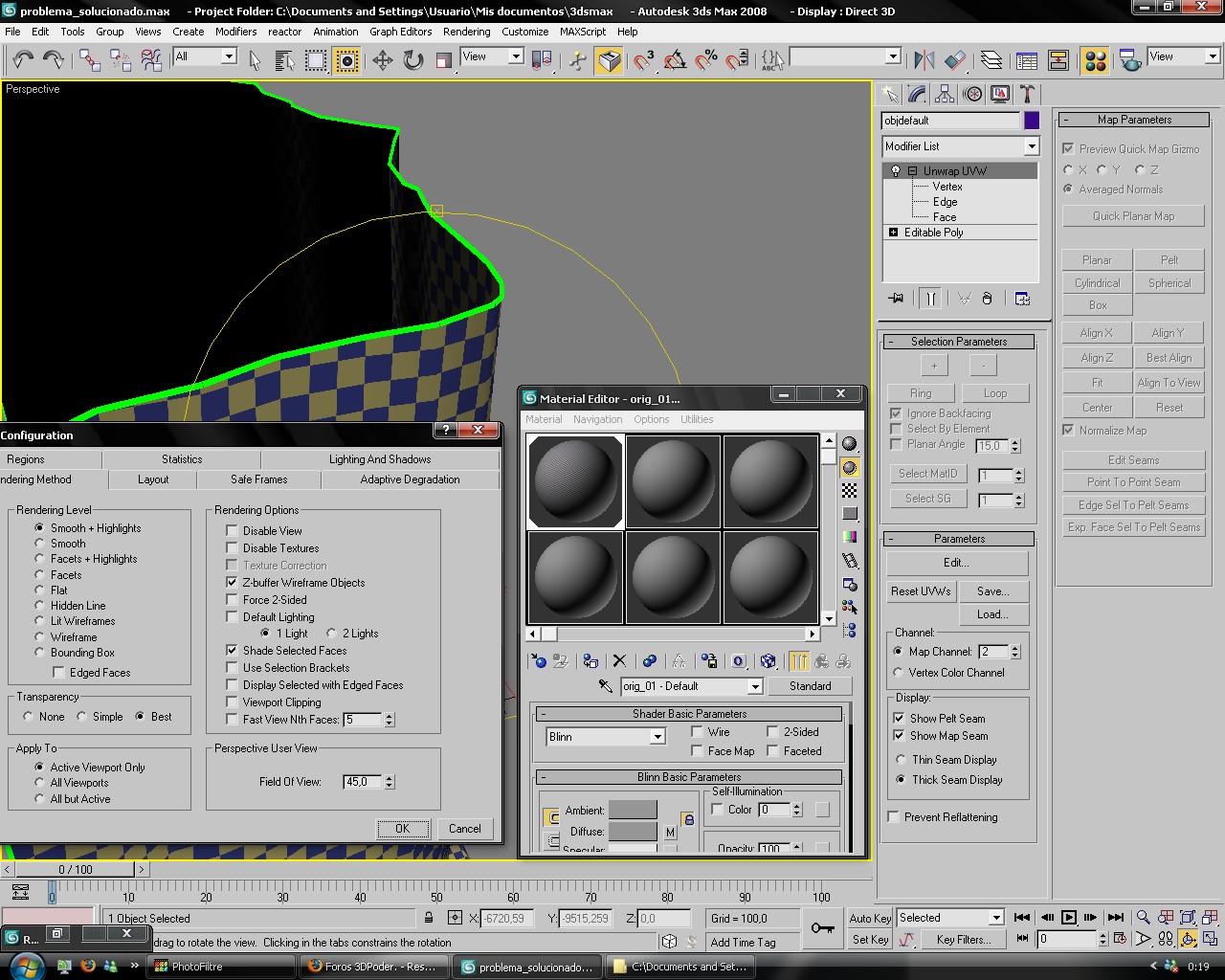Enable the 2-Sided shader checkbox

pos(772,732)
